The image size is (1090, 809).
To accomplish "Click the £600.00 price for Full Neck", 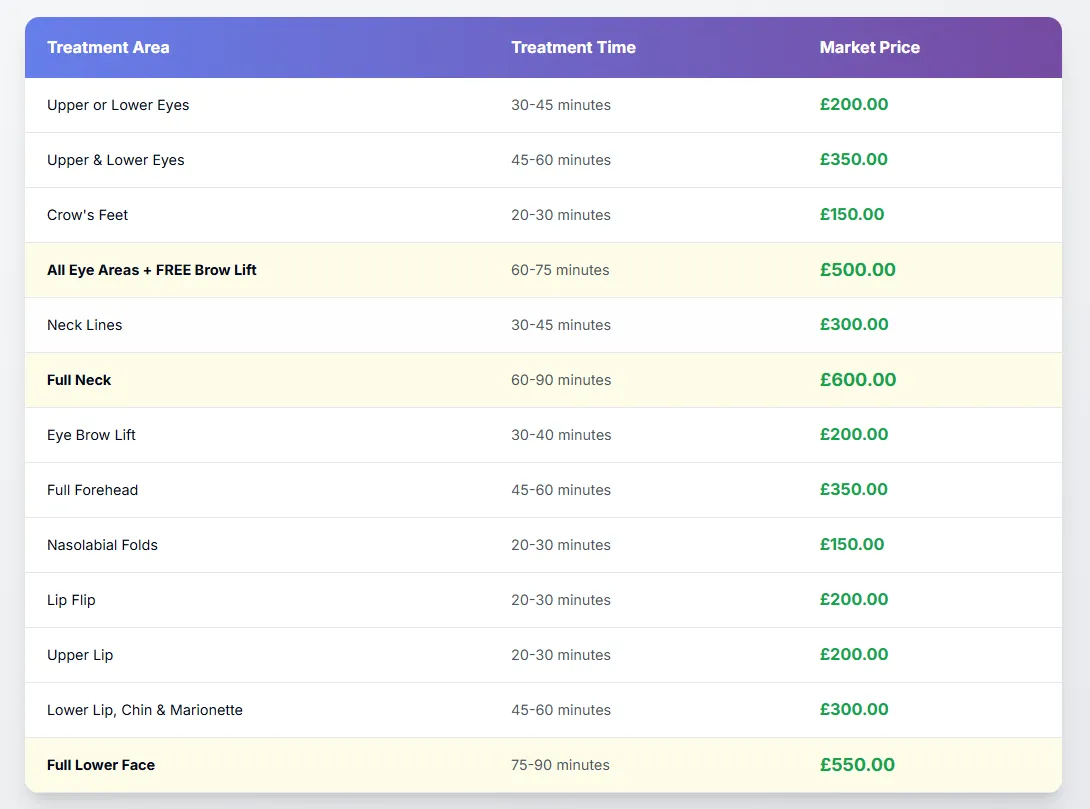I will (x=857, y=380).
